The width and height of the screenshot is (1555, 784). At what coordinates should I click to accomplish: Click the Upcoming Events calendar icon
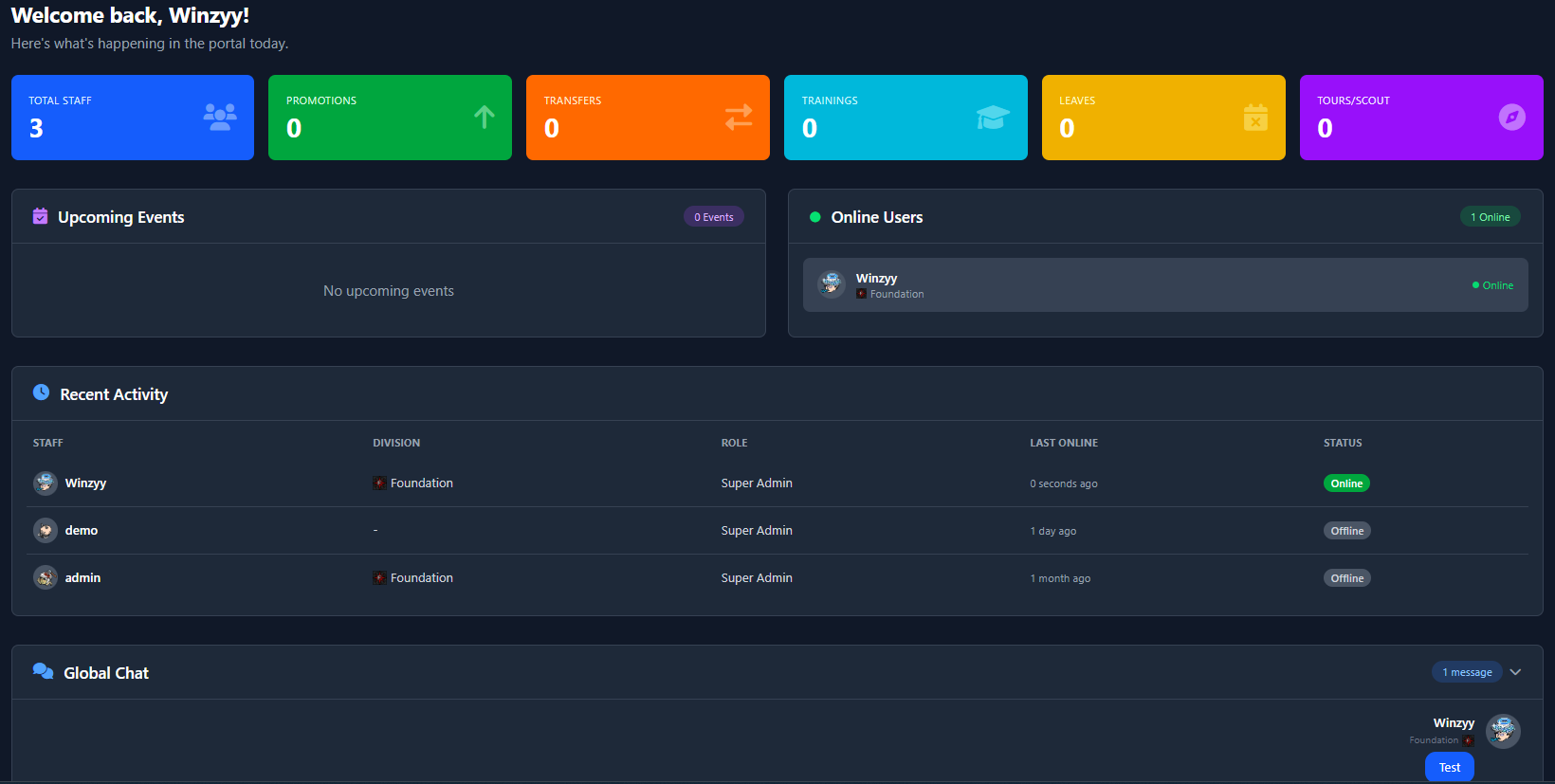(x=40, y=216)
